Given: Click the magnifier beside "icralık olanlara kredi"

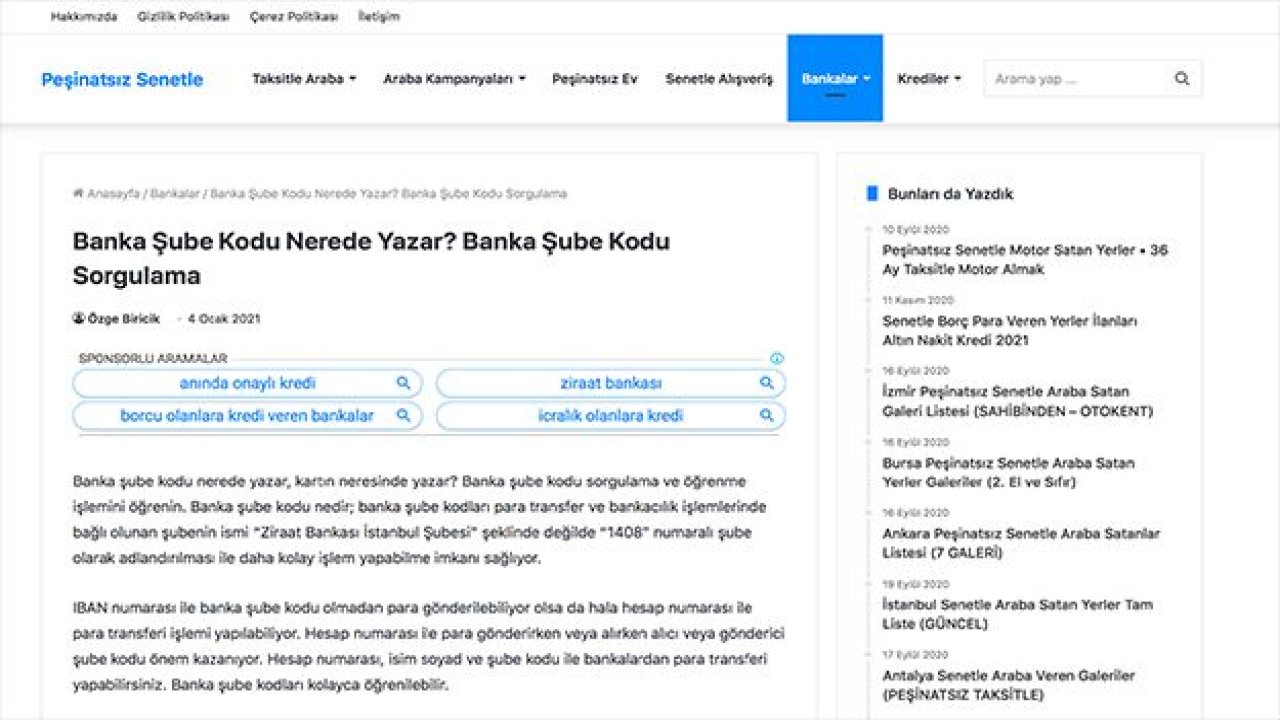Looking at the screenshot, I should pyautogui.click(x=767, y=415).
